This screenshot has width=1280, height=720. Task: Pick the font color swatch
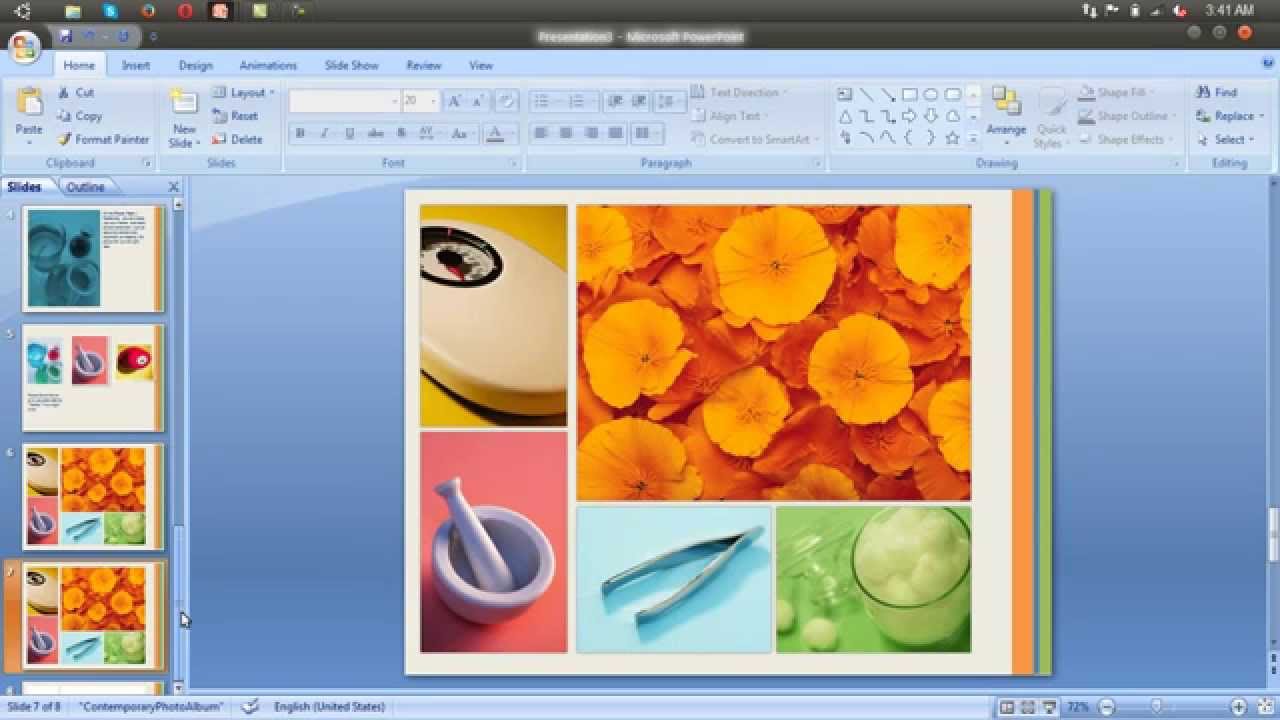pos(493,133)
